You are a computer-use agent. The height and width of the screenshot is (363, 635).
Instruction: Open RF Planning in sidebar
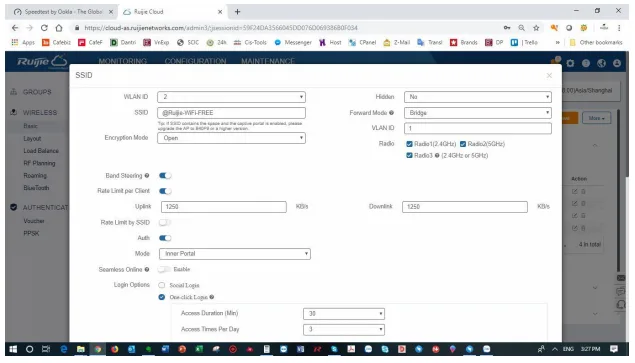(39, 163)
